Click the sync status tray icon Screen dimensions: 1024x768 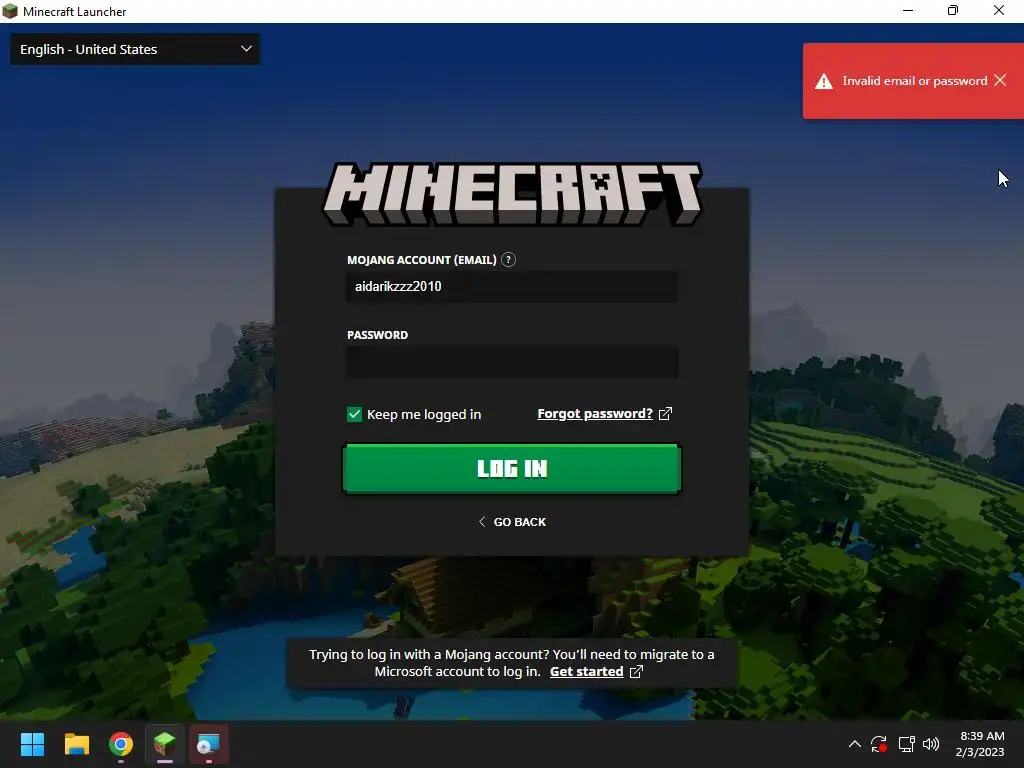tap(879, 744)
